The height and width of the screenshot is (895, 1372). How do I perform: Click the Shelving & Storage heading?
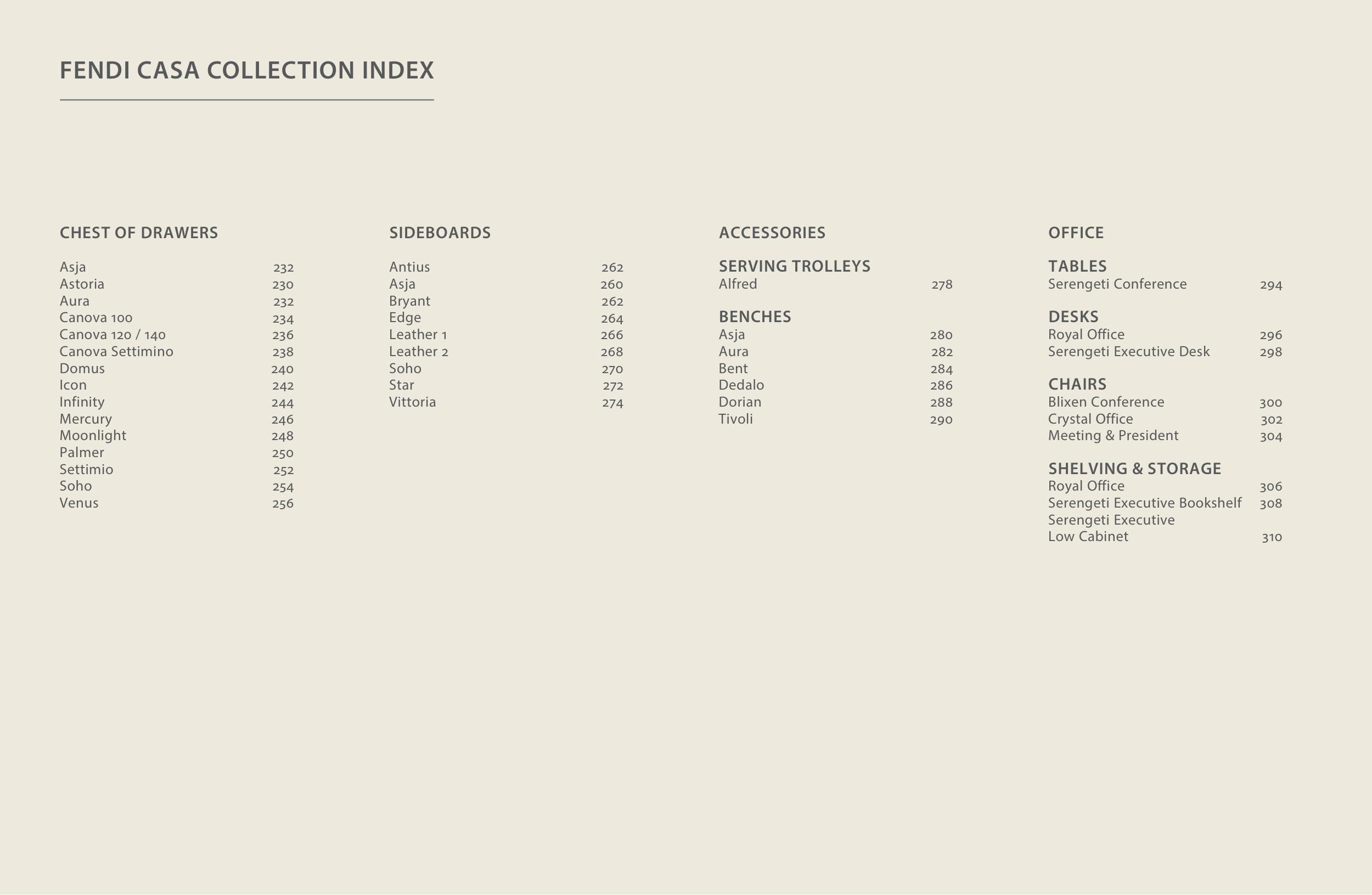(x=1134, y=469)
